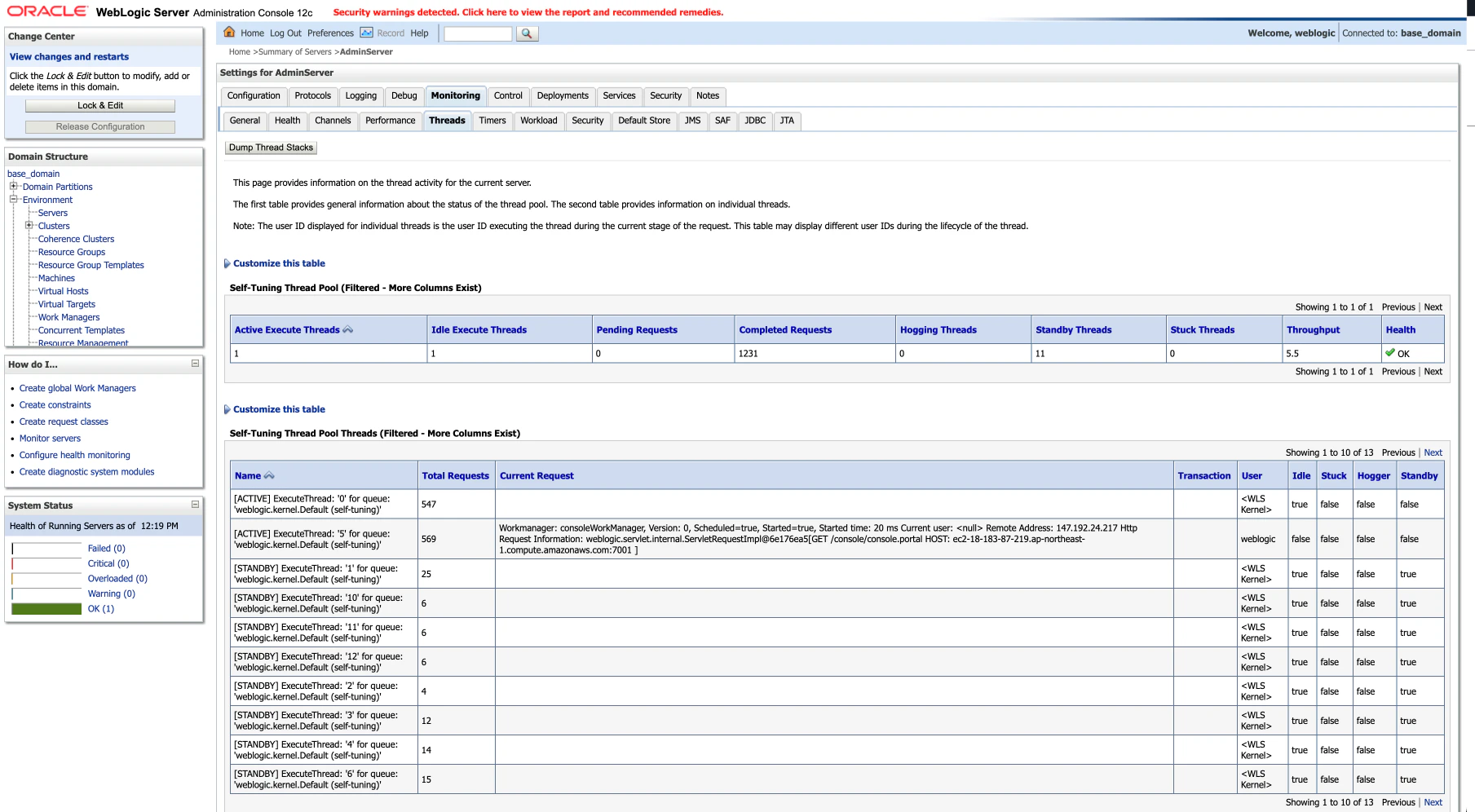Expand Clusters tree node

(x=29, y=225)
